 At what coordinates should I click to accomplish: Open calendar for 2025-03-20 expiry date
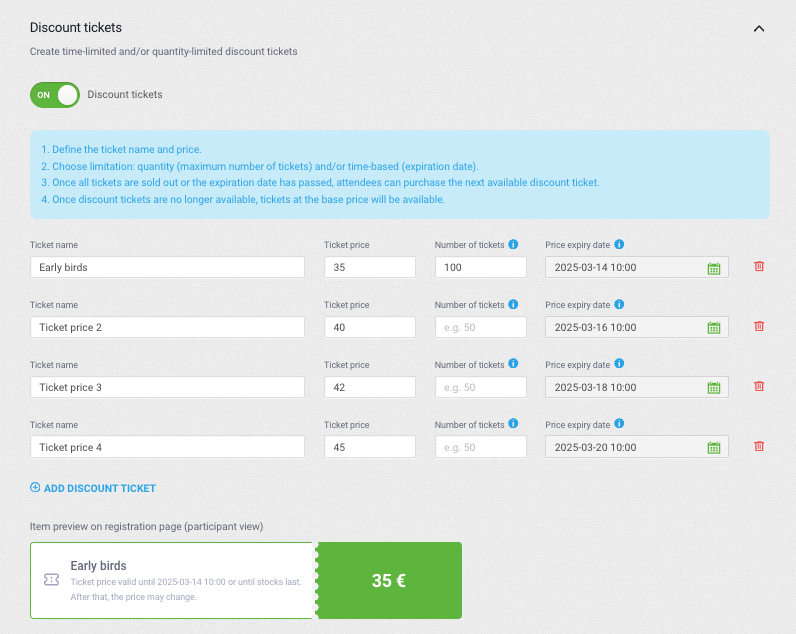tap(714, 448)
